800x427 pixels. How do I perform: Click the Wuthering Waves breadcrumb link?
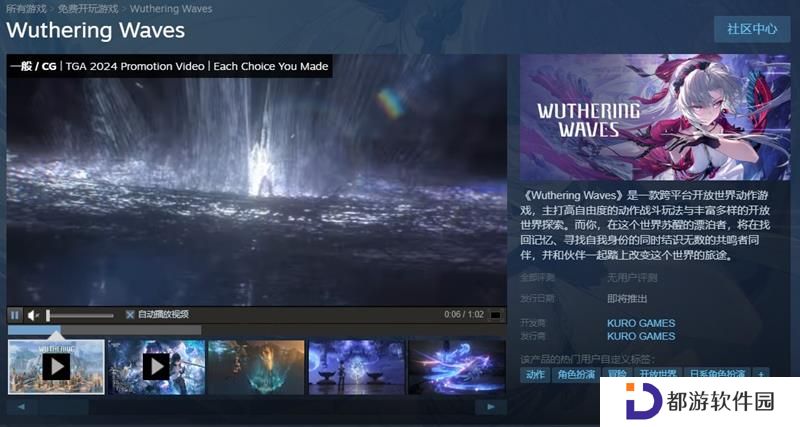point(171,9)
